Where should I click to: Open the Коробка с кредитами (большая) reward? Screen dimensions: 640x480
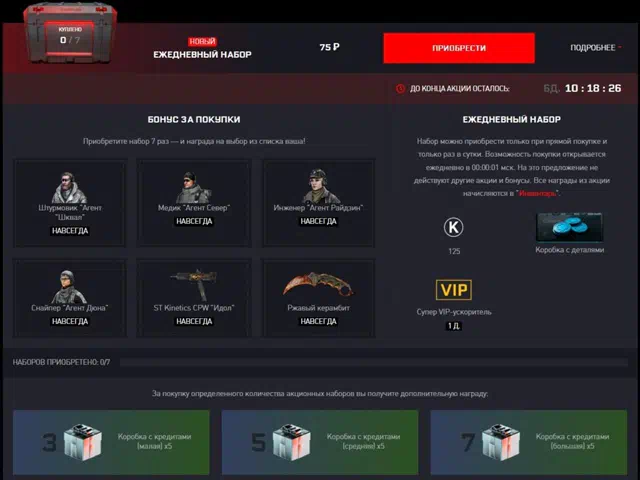(x=529, y=442)
